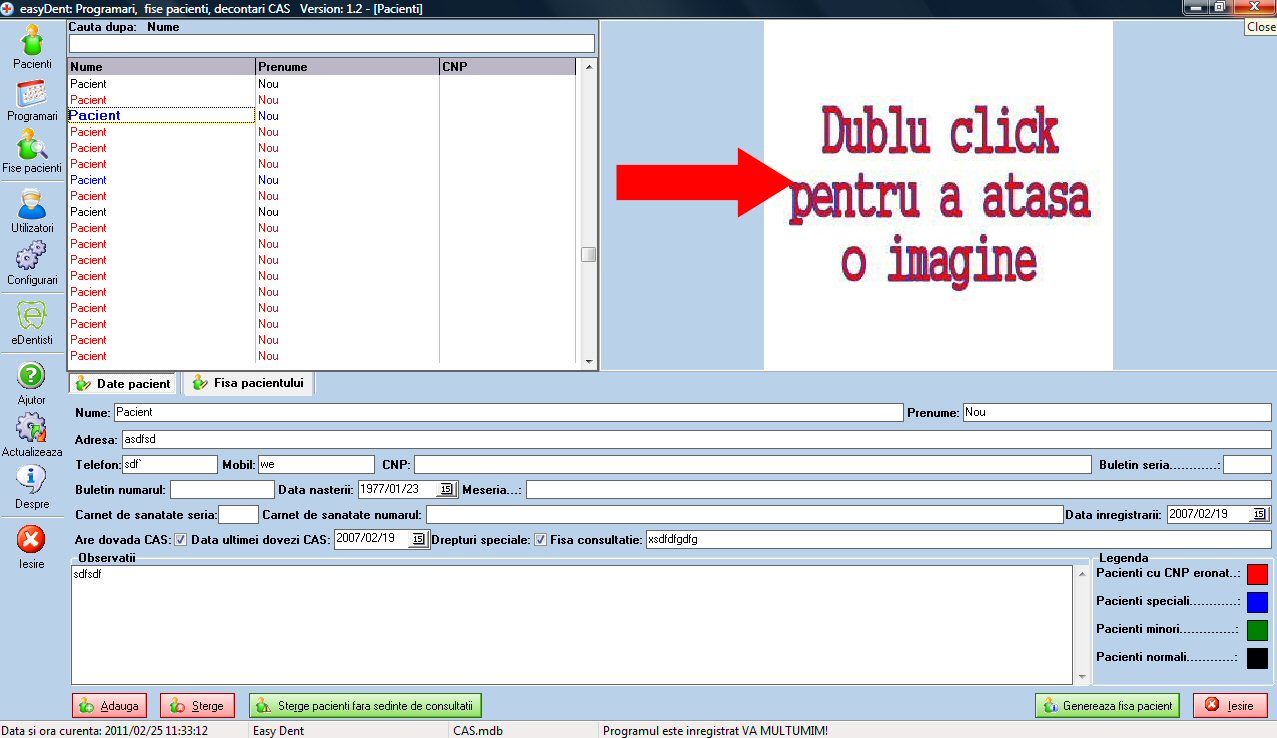Open the Ajutor help icon

(32, 378)
